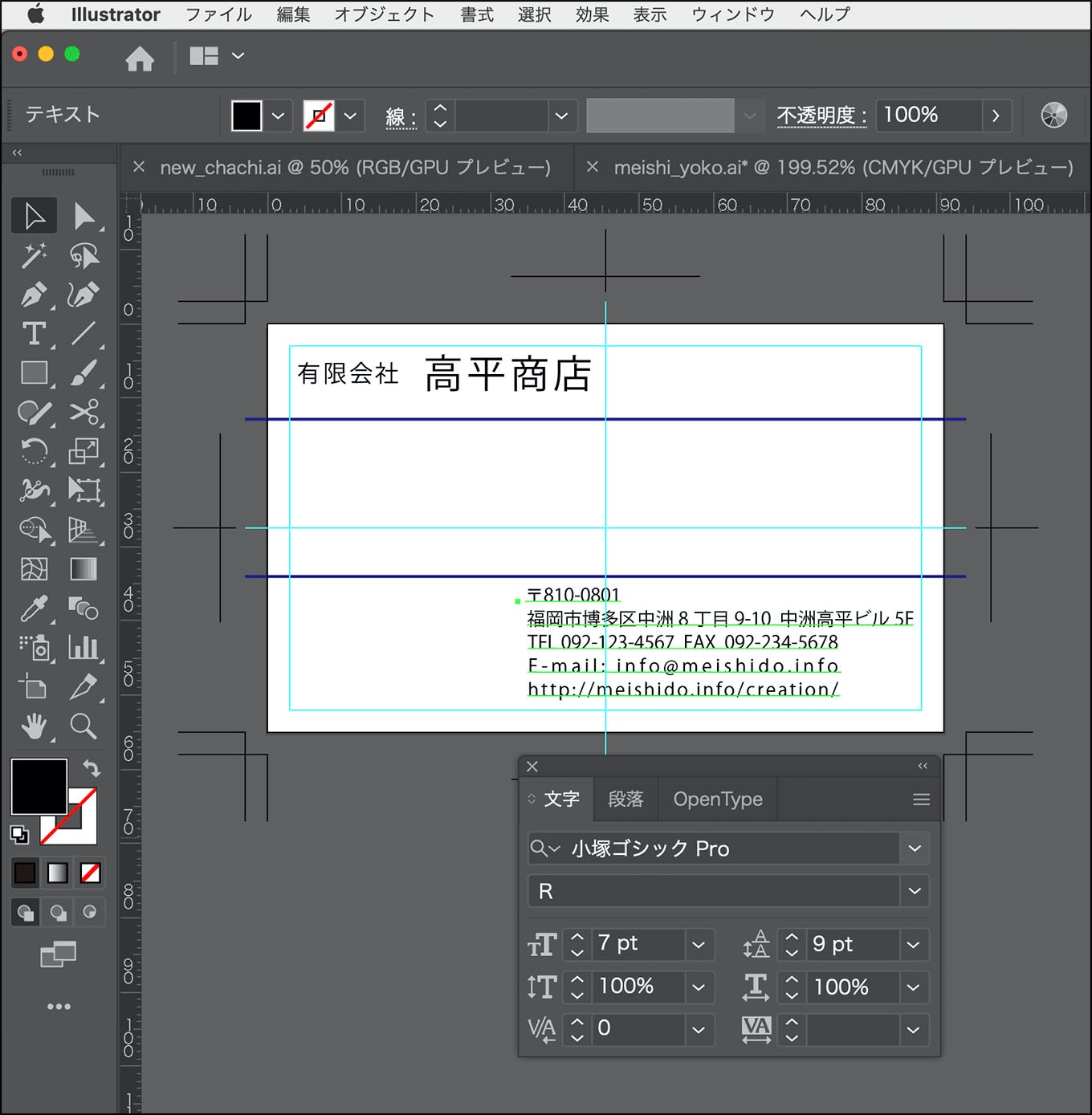Enable Draw Behind mode

[58, 913]
